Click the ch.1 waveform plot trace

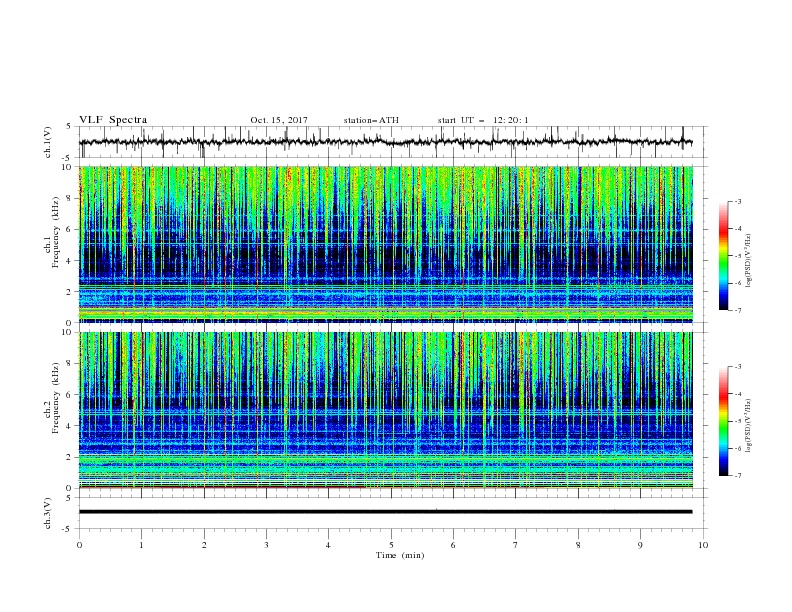click(386, 142)
